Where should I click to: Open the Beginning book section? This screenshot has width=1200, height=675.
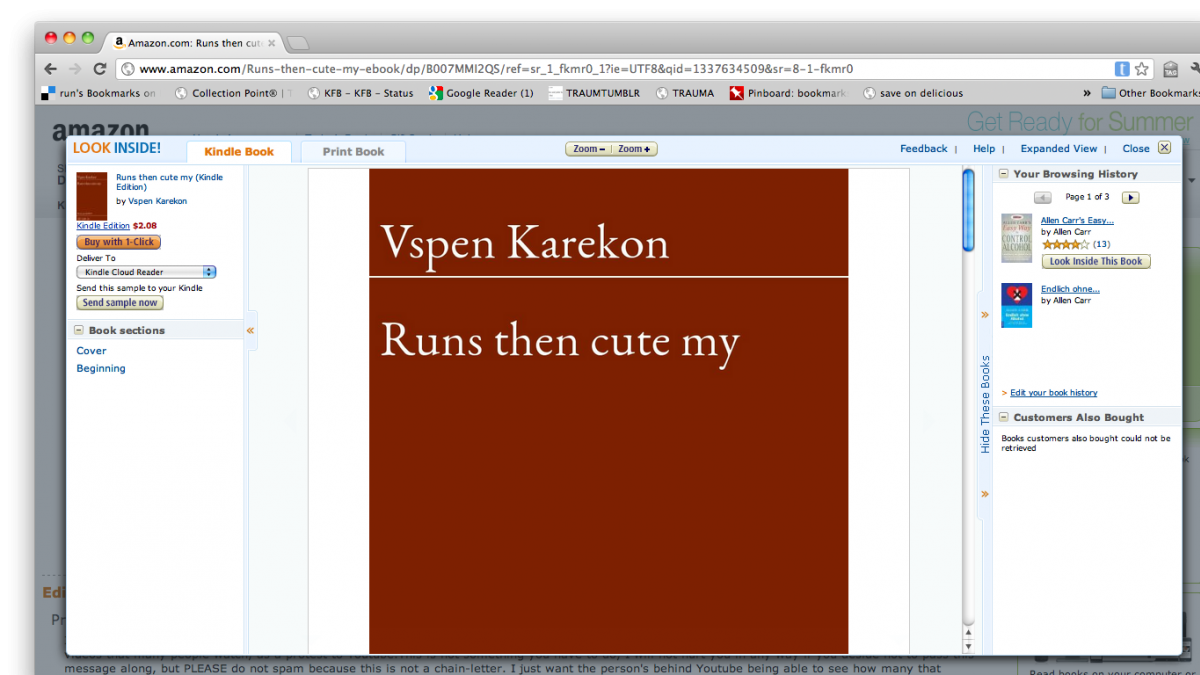pos(101,368)
